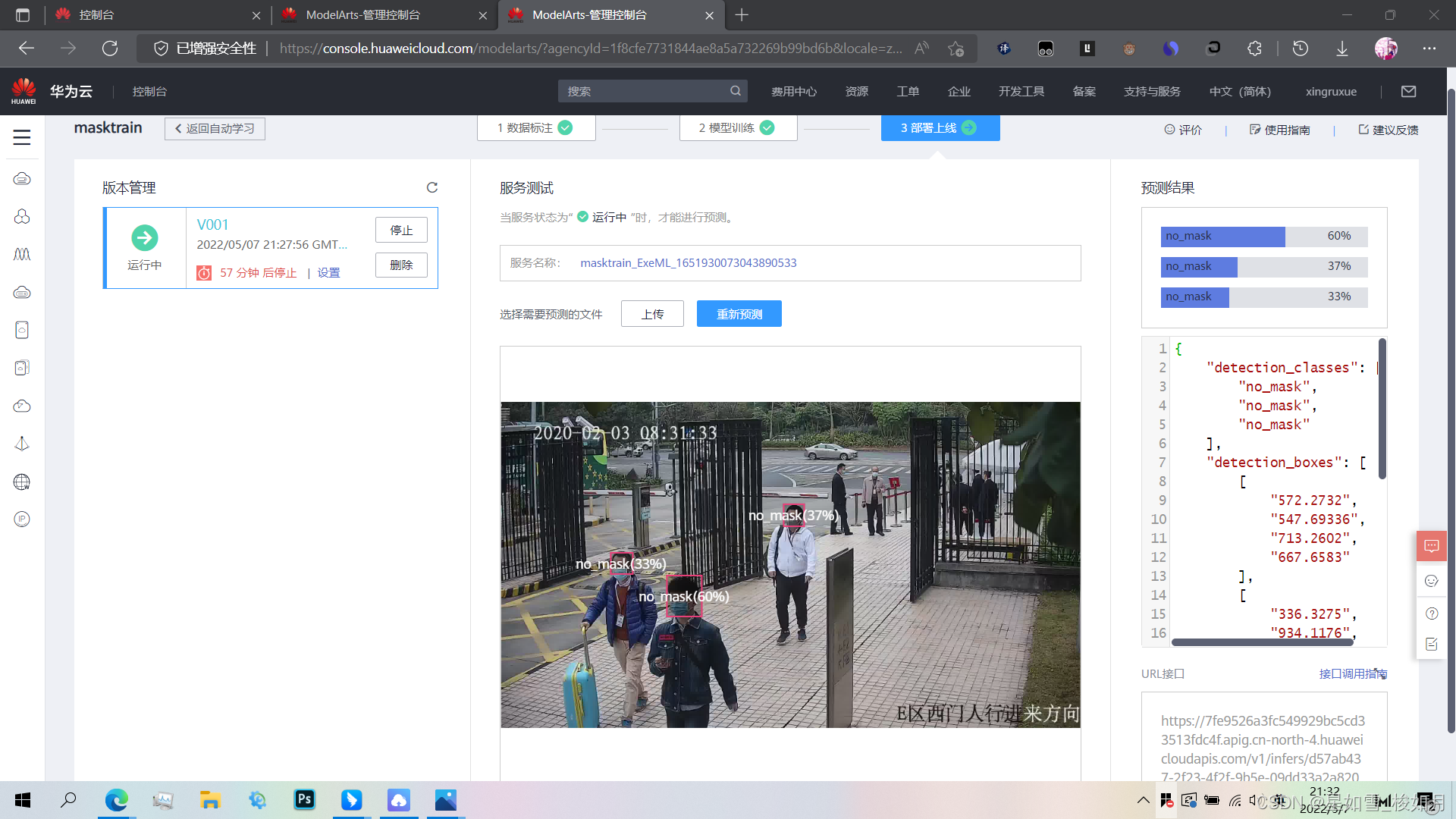Viewport: 1456px width, 819px height.
Task: Open 企业 menu
Action: pyautogui.click(x=959, y=91)
